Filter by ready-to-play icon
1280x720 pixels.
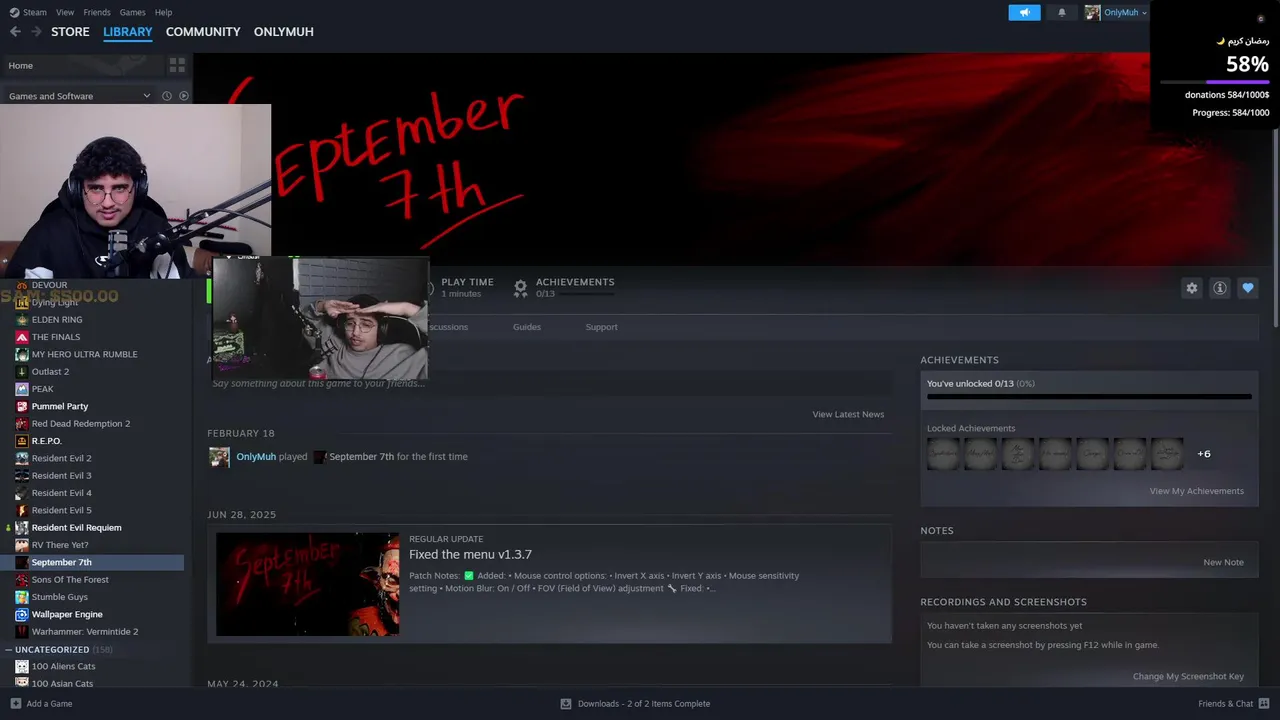pos(183,96)
